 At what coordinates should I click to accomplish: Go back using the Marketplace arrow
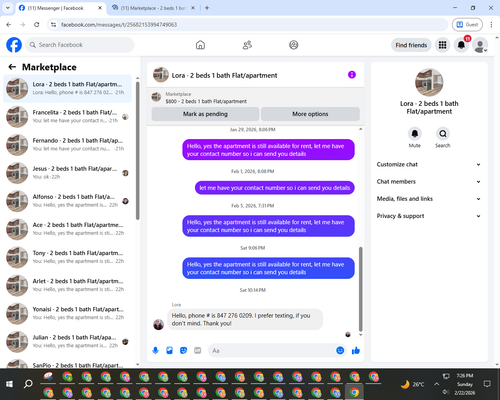tap(12, 67)
